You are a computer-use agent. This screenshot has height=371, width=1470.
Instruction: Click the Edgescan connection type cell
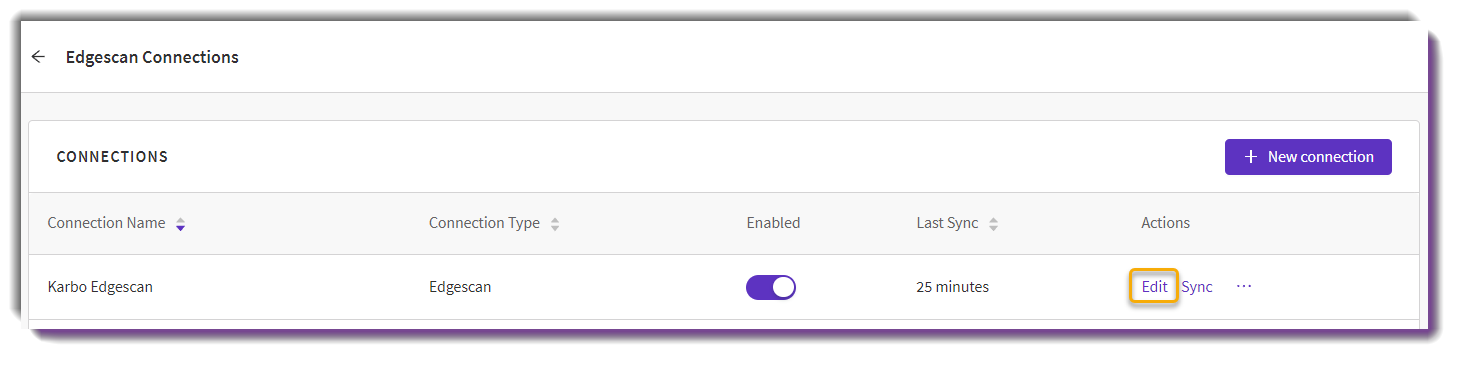pos(460,287)
